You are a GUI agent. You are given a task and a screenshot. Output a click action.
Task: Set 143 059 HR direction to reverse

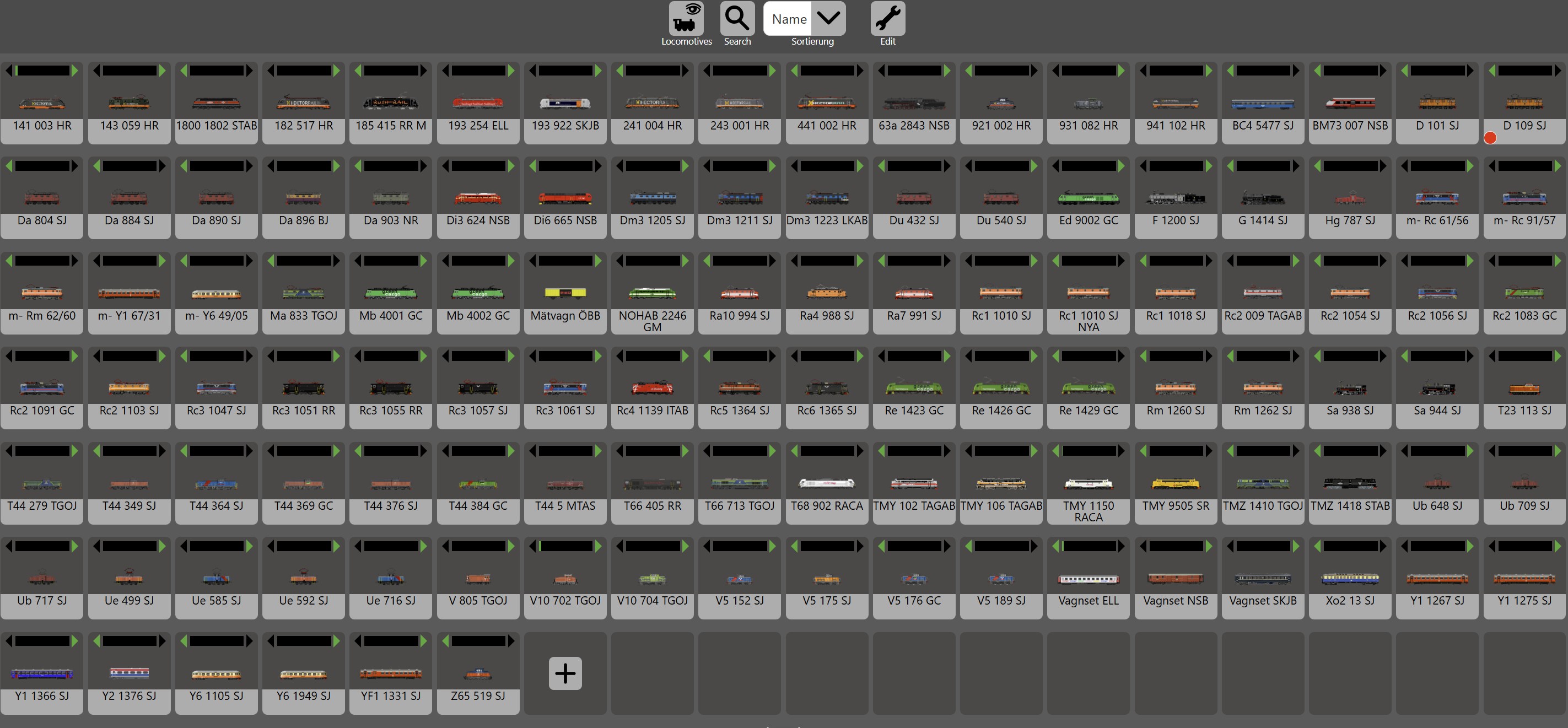click(x=96, y=71)
